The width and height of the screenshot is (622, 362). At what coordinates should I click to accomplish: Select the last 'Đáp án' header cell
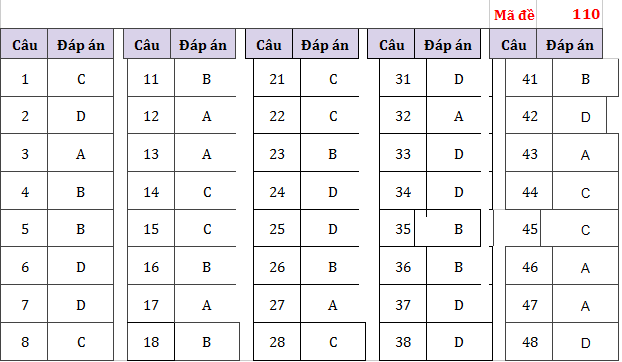pos(570,44)
